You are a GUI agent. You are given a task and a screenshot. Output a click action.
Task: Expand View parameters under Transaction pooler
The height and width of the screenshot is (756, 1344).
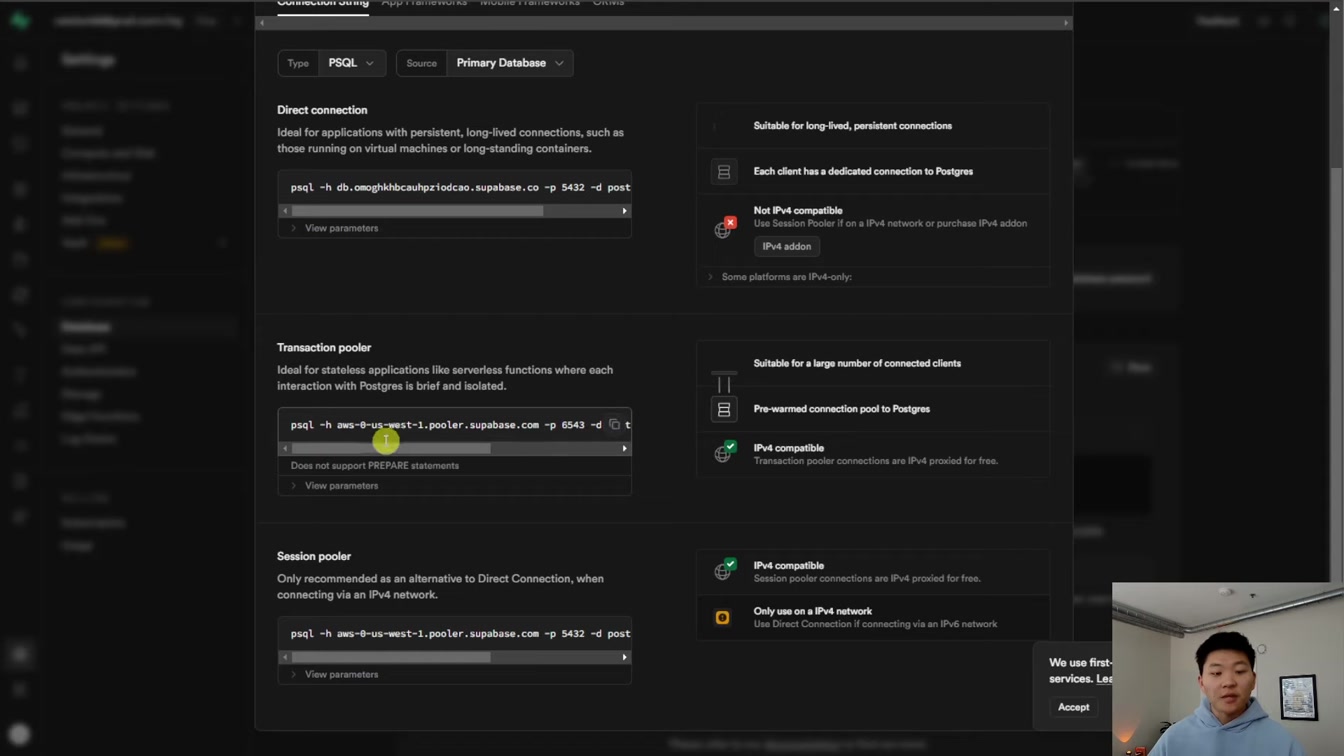click(335, 486)
